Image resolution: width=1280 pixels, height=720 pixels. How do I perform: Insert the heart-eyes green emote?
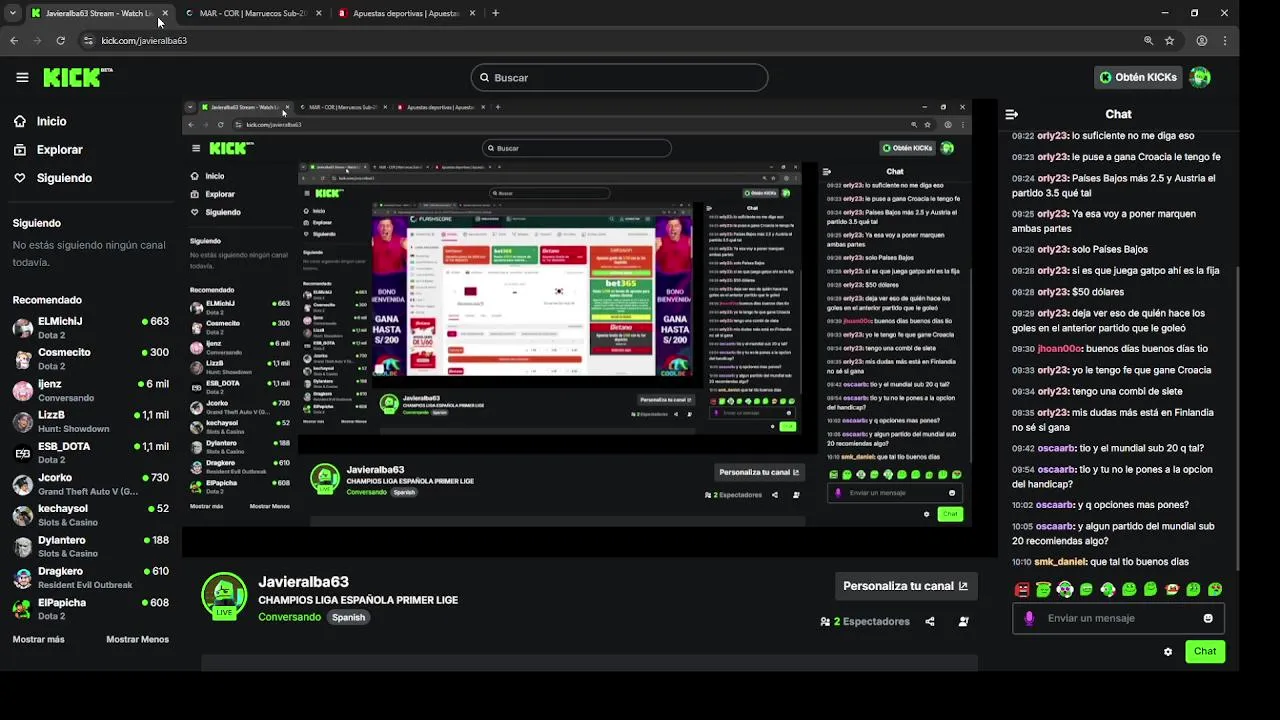tap(1215, 590)
